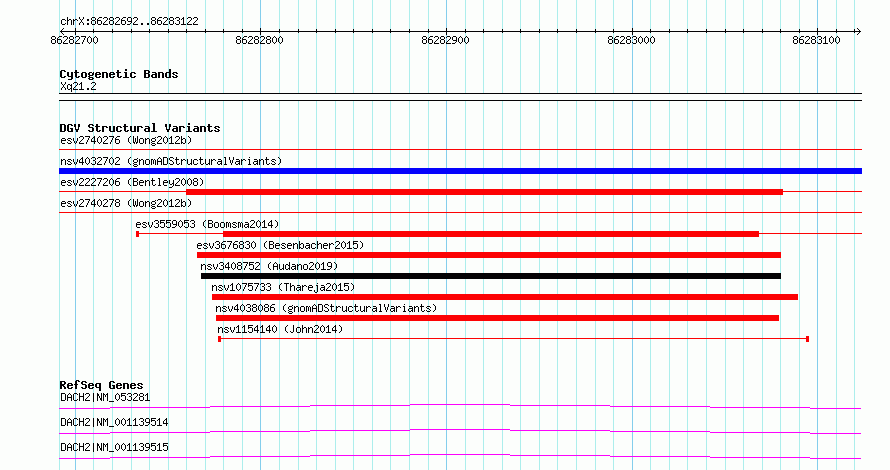
Task: Open variant nsv3408752 (Audano2019) label
Action: point(269,266)
